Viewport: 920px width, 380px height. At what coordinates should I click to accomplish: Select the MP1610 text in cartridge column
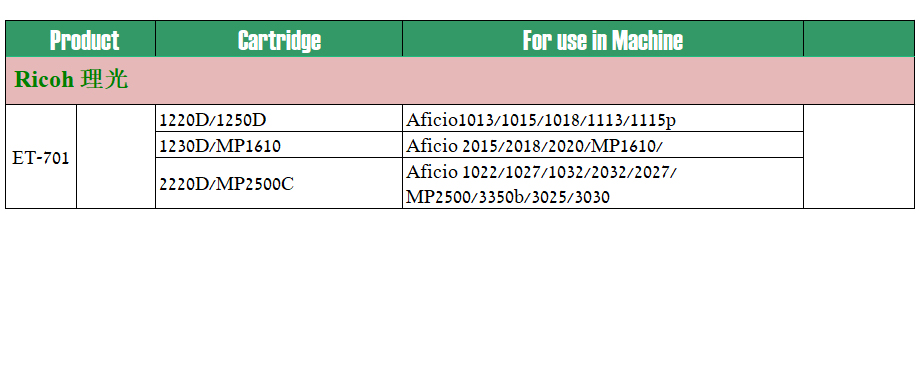point(248,145)
